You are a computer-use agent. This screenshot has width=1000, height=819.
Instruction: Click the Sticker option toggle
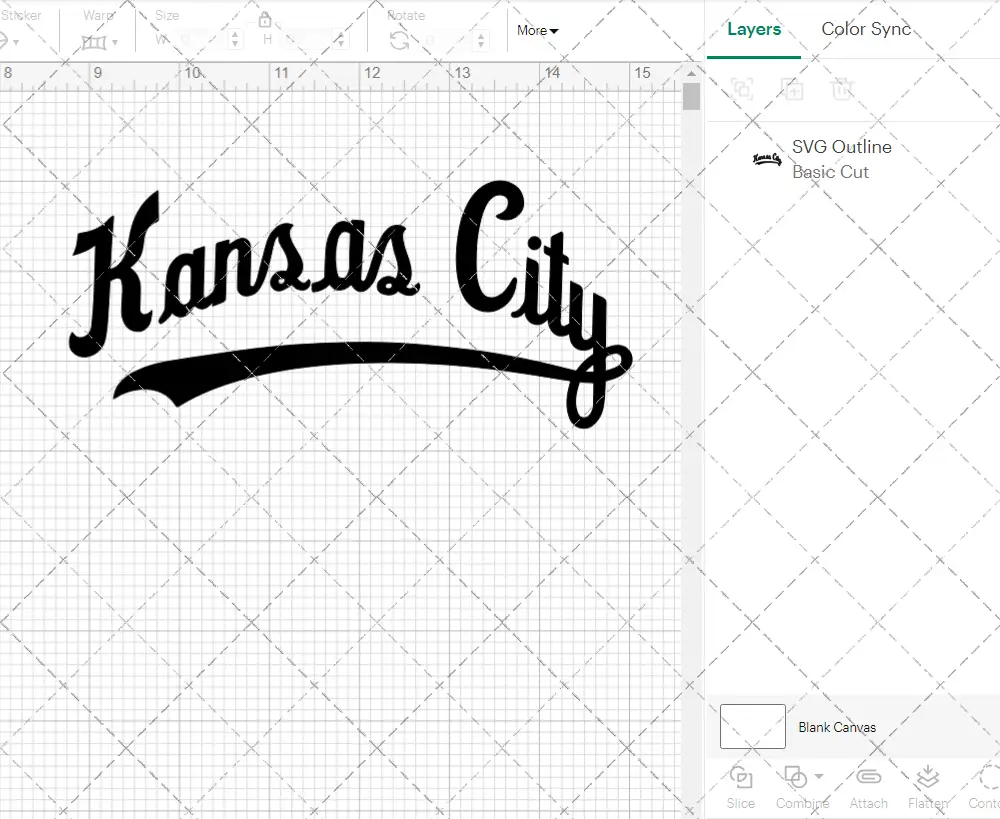(x=6, y=39)
